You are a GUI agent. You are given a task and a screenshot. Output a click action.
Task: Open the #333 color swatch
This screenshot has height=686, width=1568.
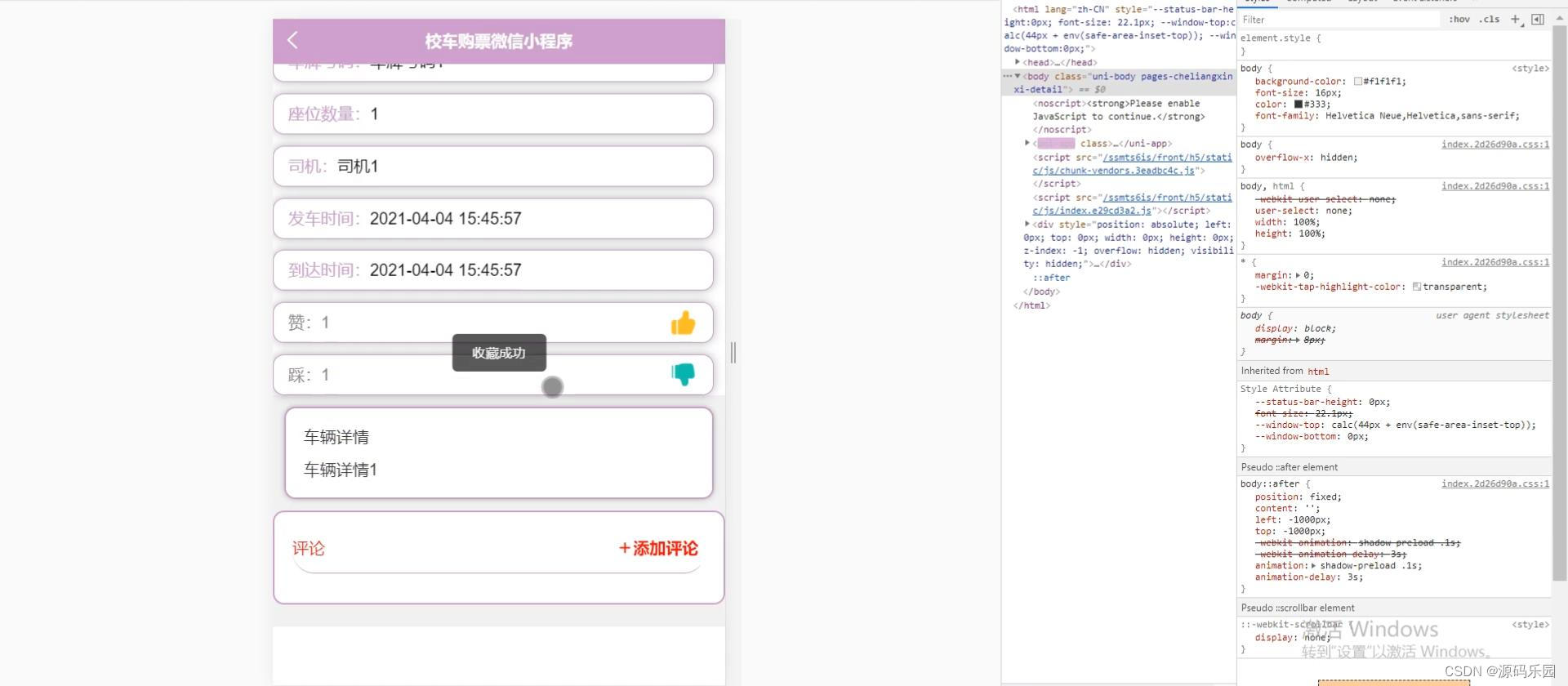(x=1298, y=105)
